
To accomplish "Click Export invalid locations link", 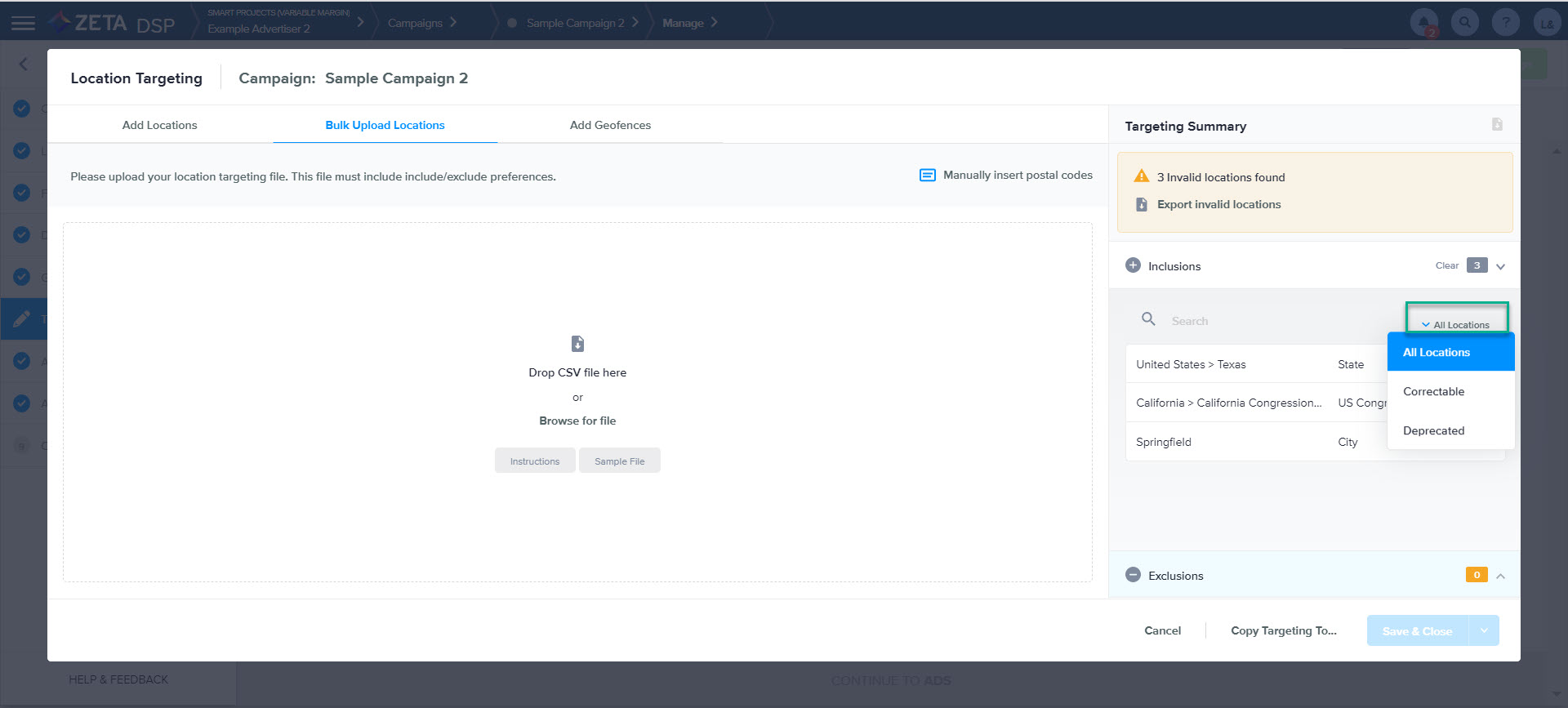I will point(1218,205).
